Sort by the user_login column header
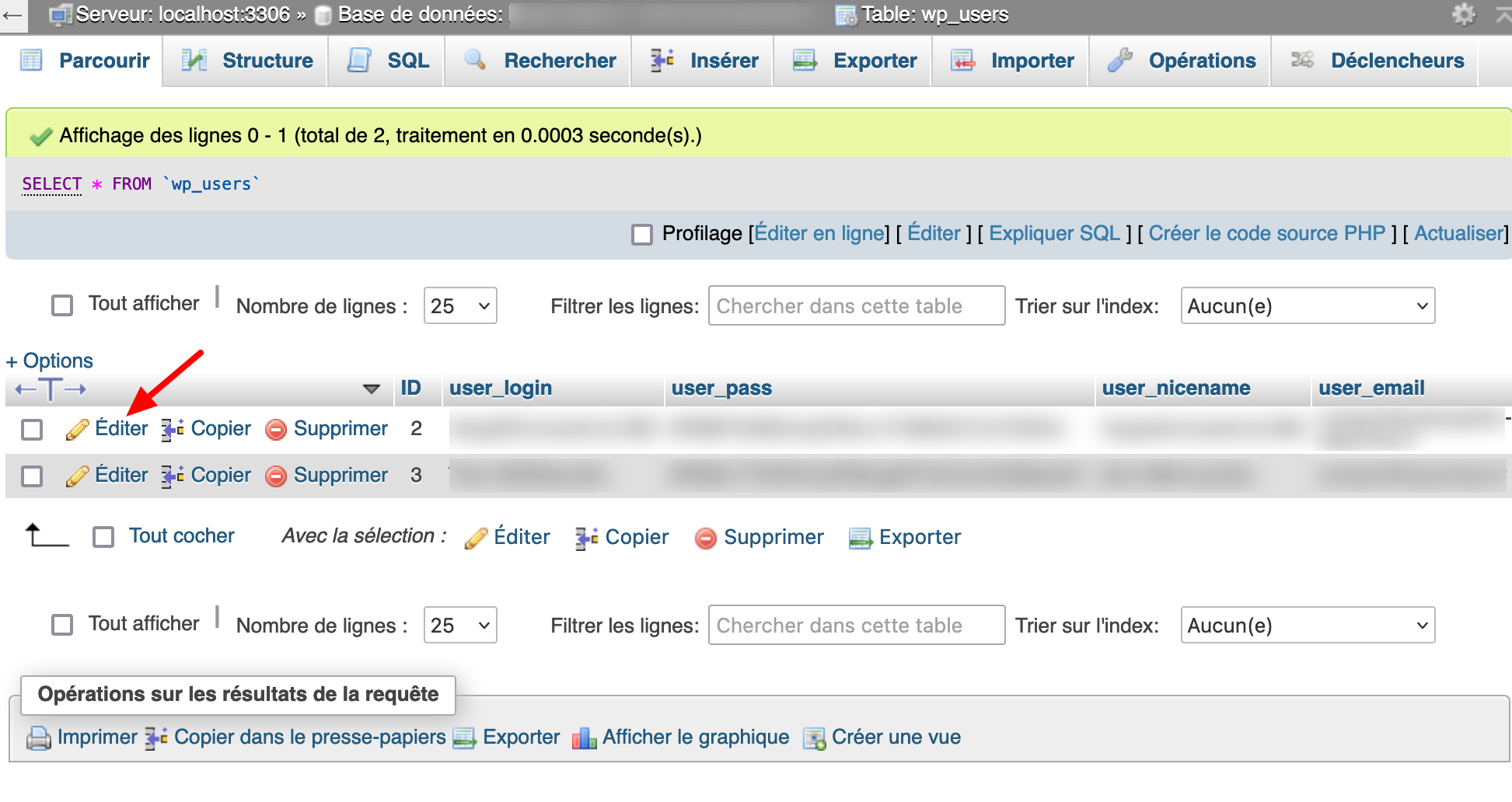Screen dimensions: 1512x802 (501, 388)
